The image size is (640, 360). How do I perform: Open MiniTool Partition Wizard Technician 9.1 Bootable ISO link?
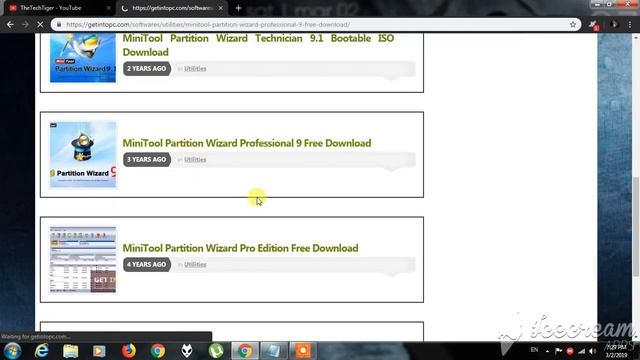pyautogui.click(x=258, y=45)
